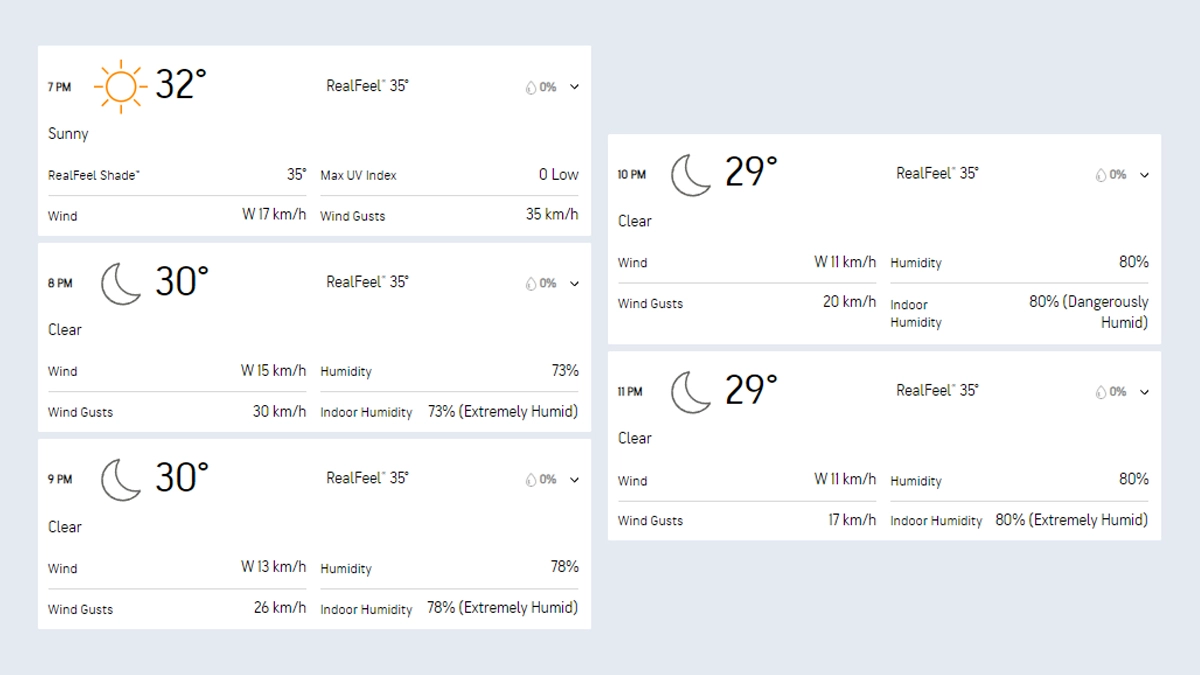Viewport: 1200px width, 675px height.
Task: Click the Dangerously Humid indoor humidity value
Action: tap(1088, 312)
